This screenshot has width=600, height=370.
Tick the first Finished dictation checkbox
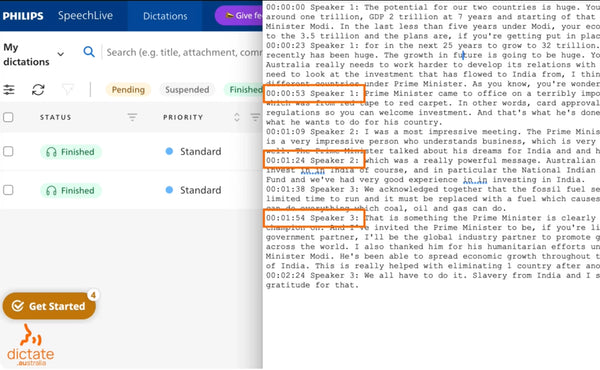(8, 152)
